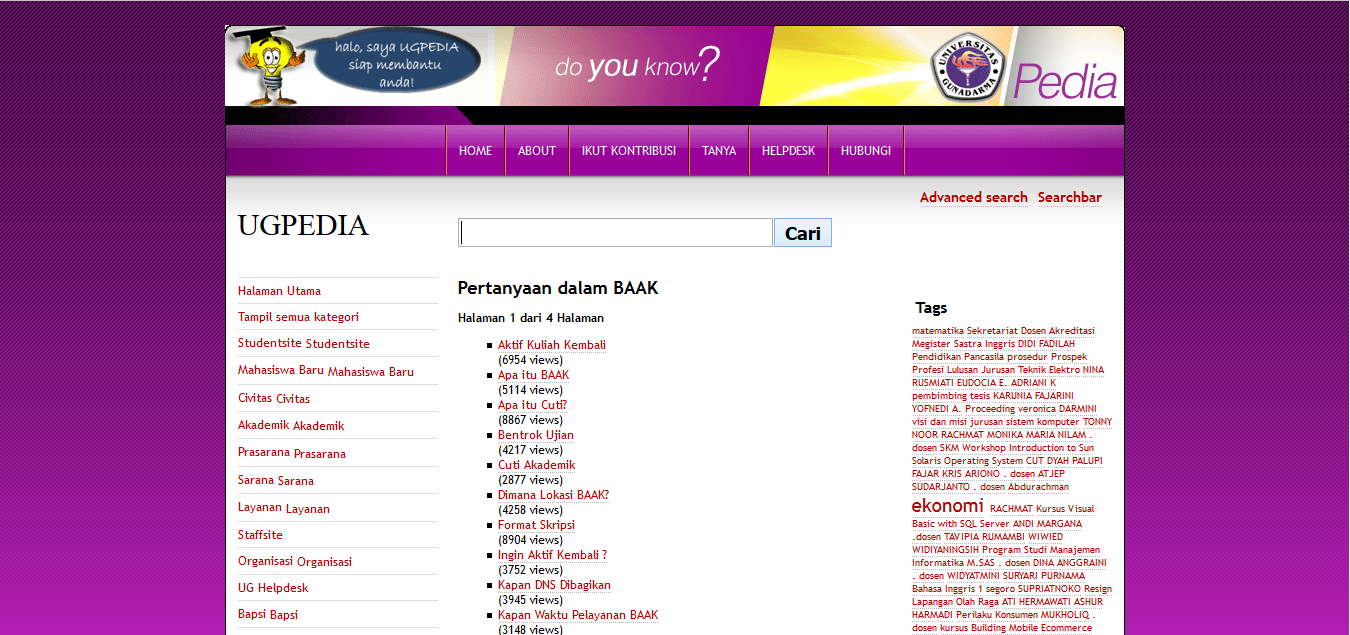Select the 'Sastra Inggris' tag

(x=985, y=344)
